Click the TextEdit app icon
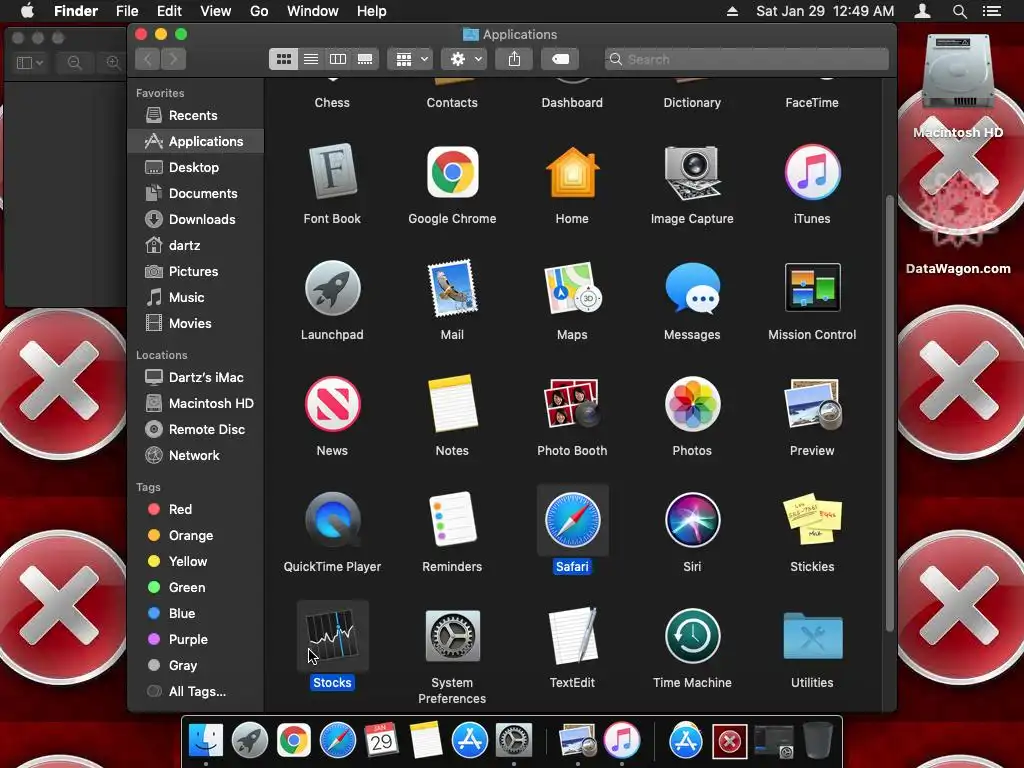This screenshot has width=1024, height=768. pos(572,636)
